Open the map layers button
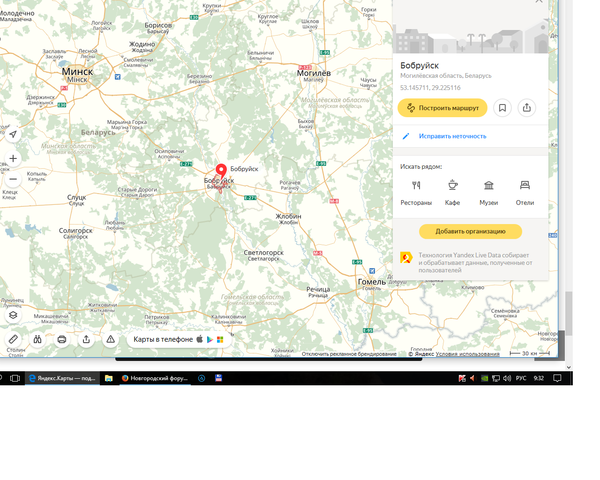This screenshot has height=480, width=600. [x=13, y=315]
